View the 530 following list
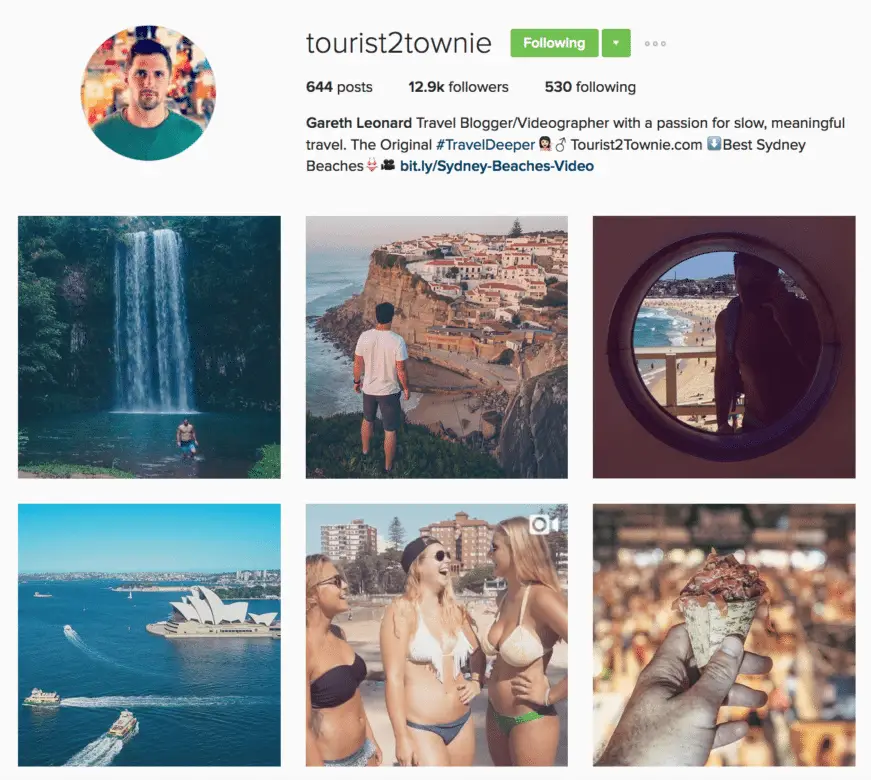This screenshot has width=871, height=780. tap(590, 87)
